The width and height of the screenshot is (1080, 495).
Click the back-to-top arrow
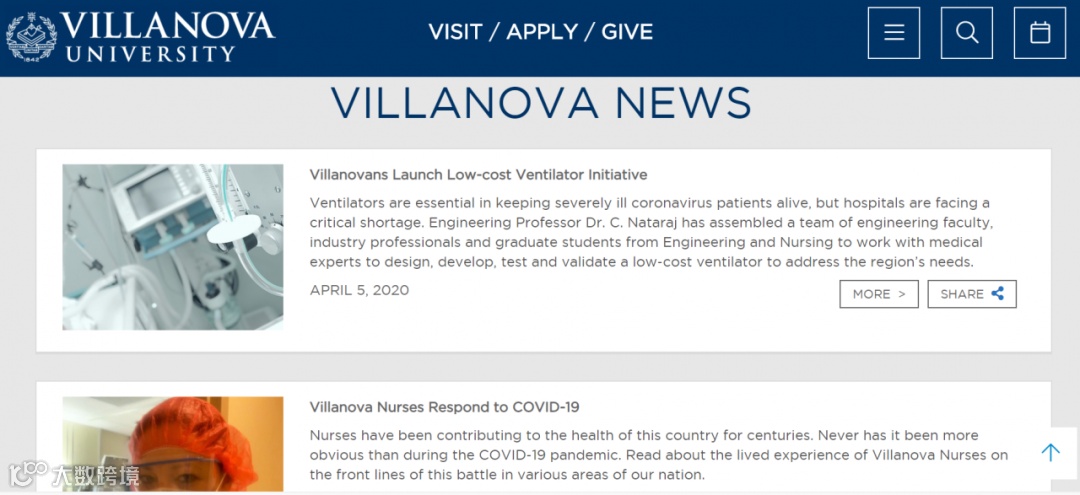[1050, 453]
